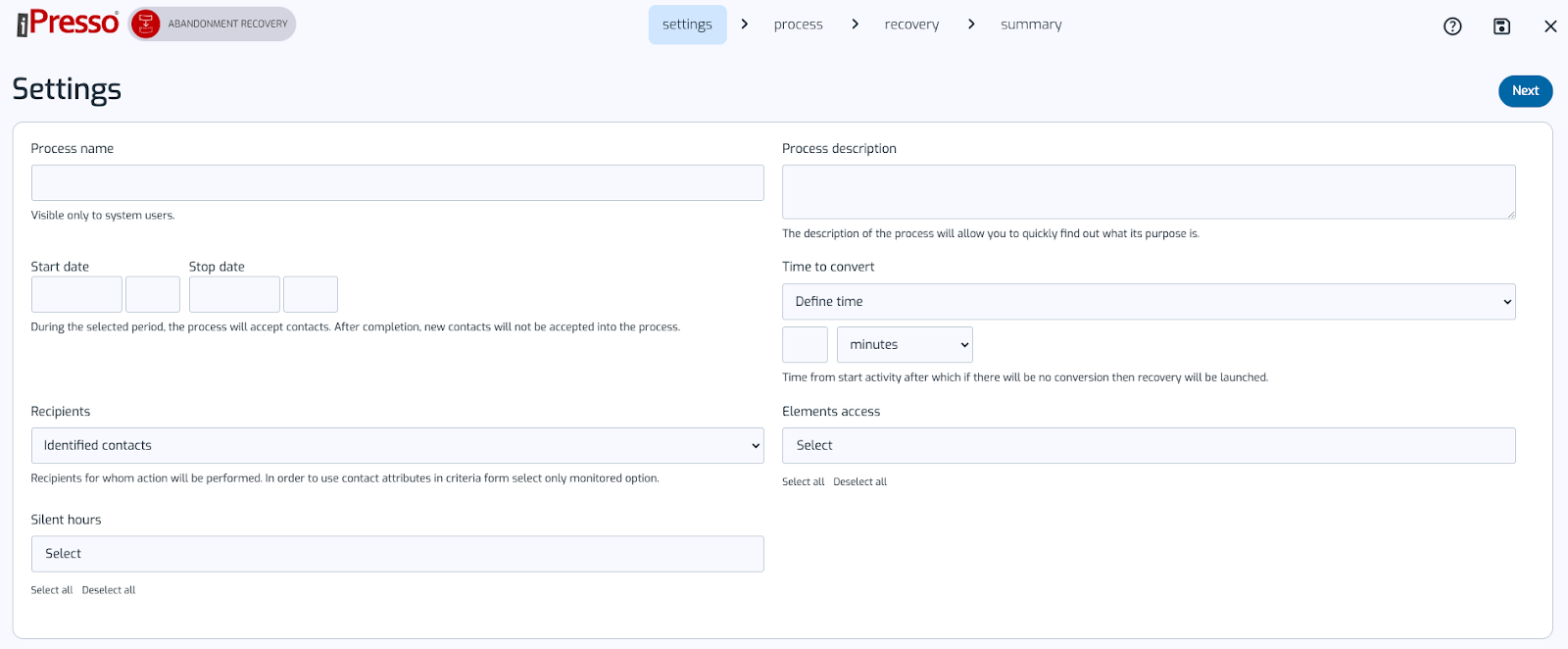The width and height of the screenshot is (1568, 649).
Task: Open the Time to convert dropdown
Action: pos(1148,302)
